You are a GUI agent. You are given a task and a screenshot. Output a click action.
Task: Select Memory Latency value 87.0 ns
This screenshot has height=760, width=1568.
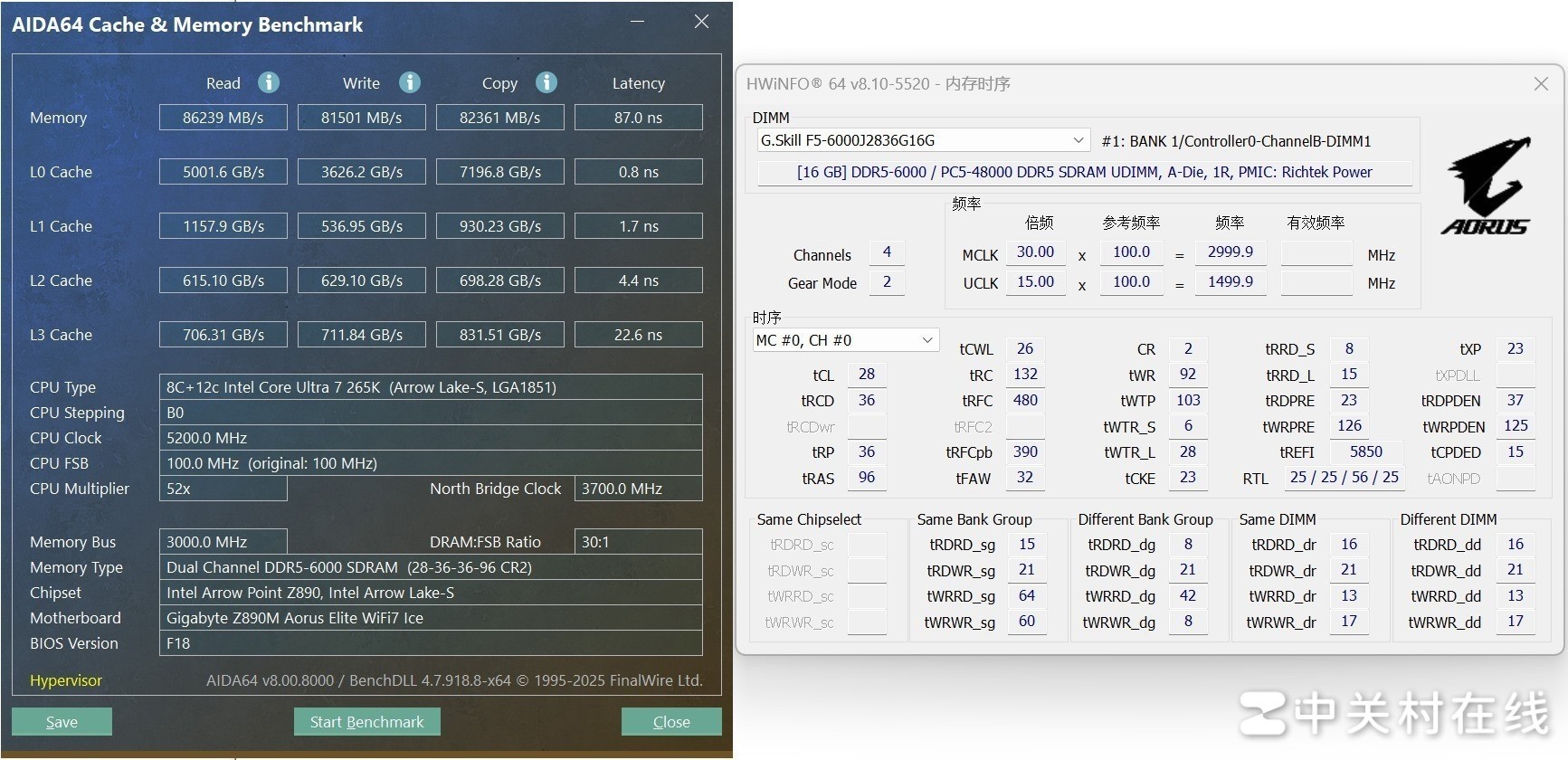tap(639, 118)
